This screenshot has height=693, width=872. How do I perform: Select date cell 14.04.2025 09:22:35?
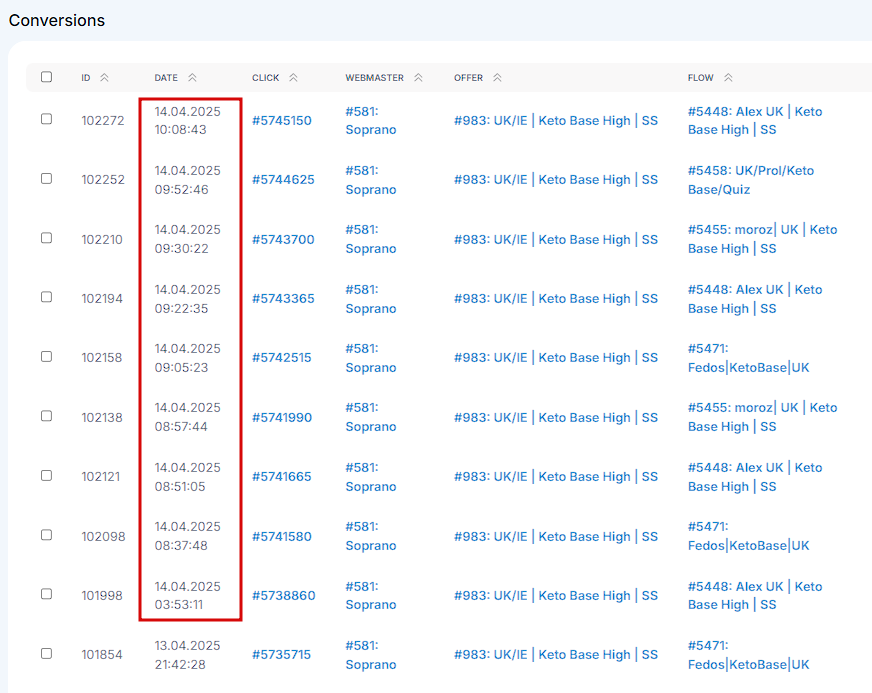[x=187, y=299]
